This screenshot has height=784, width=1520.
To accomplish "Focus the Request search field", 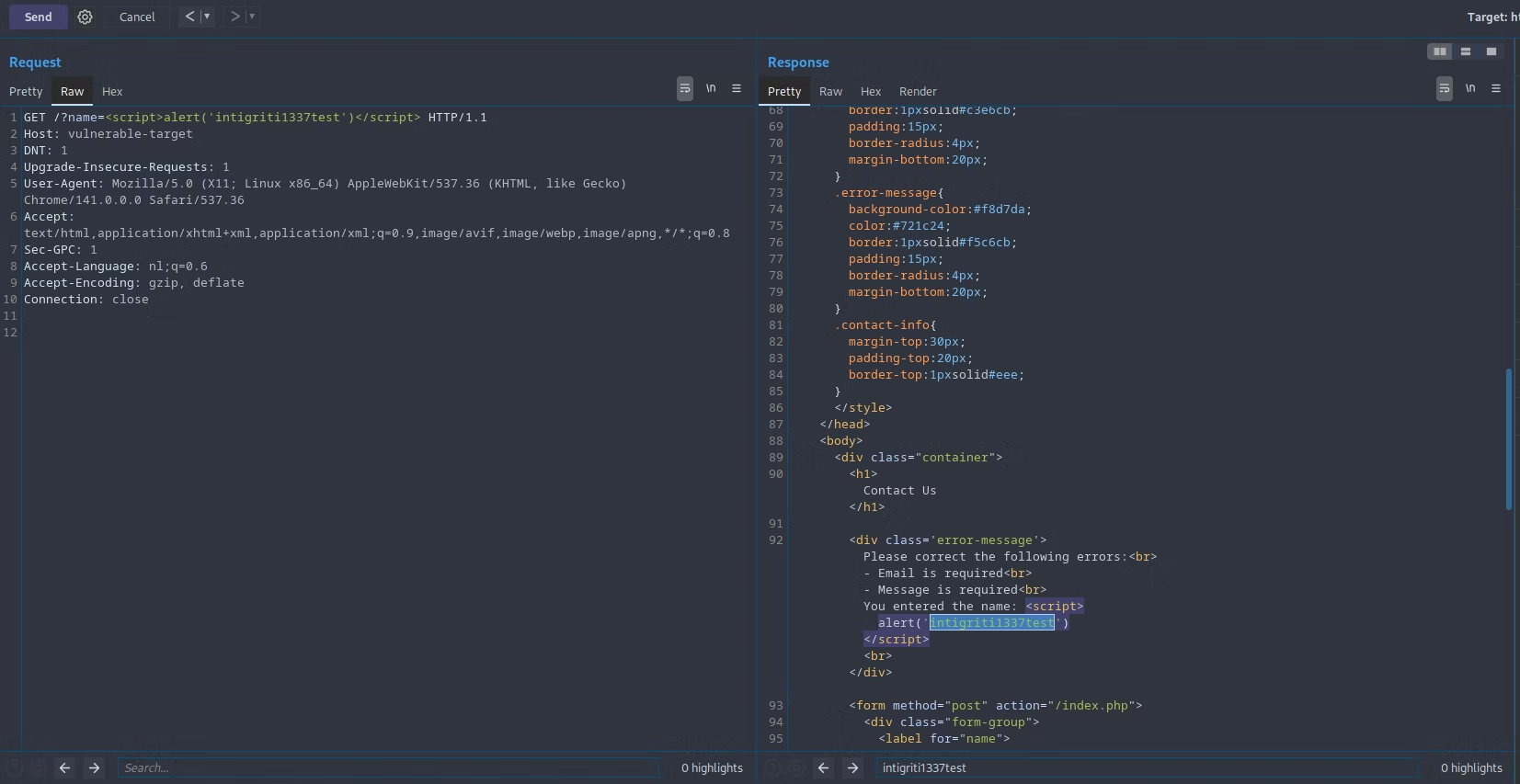I will click(x=388, y=767).
